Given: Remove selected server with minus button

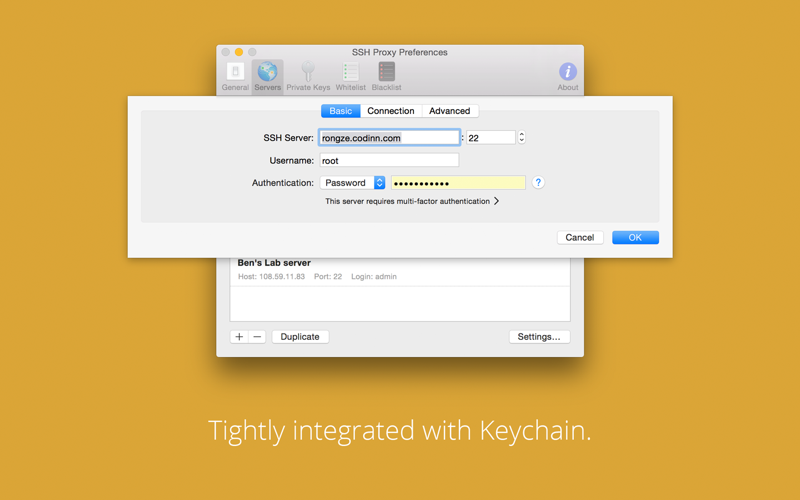Looking at the screenshot, I should 257,337.
